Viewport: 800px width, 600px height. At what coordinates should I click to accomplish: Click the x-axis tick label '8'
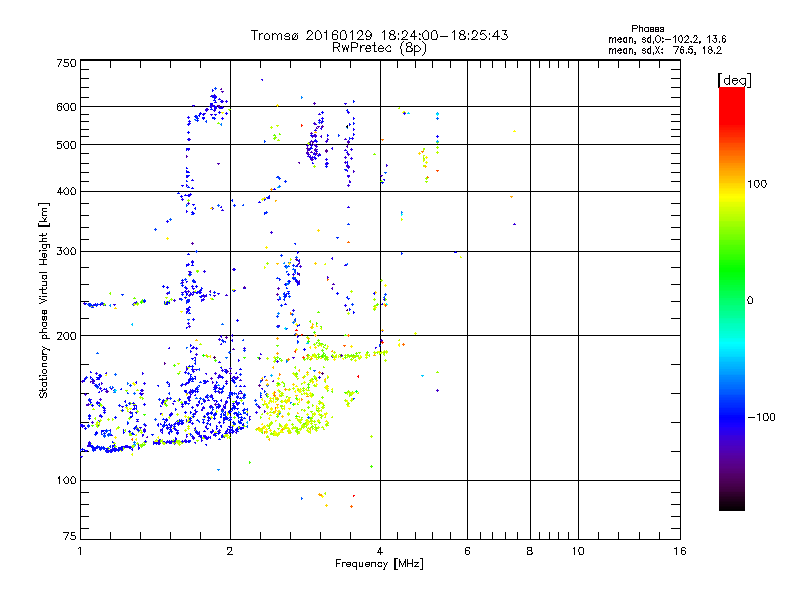coord(530,551)
